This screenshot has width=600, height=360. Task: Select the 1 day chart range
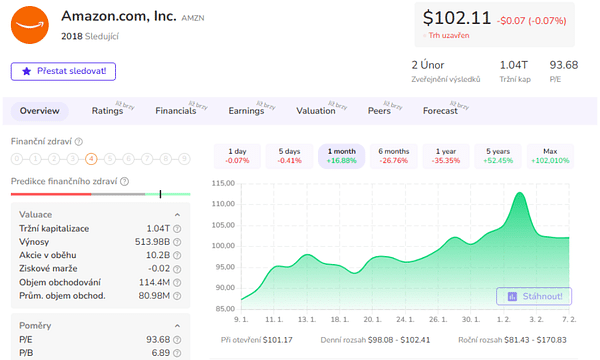pos(237,156)
